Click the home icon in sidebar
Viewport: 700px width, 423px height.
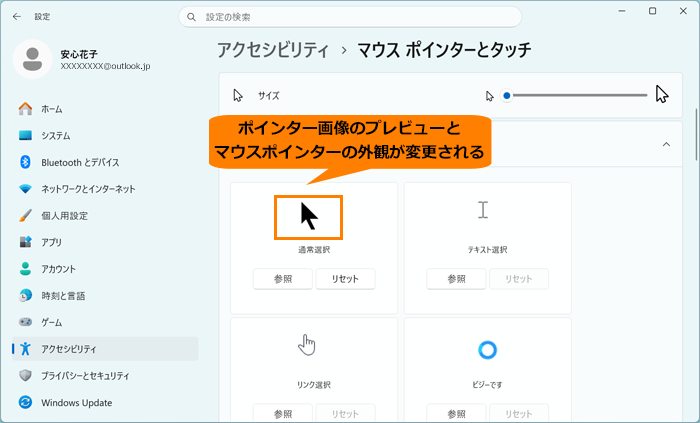(25, 109)
